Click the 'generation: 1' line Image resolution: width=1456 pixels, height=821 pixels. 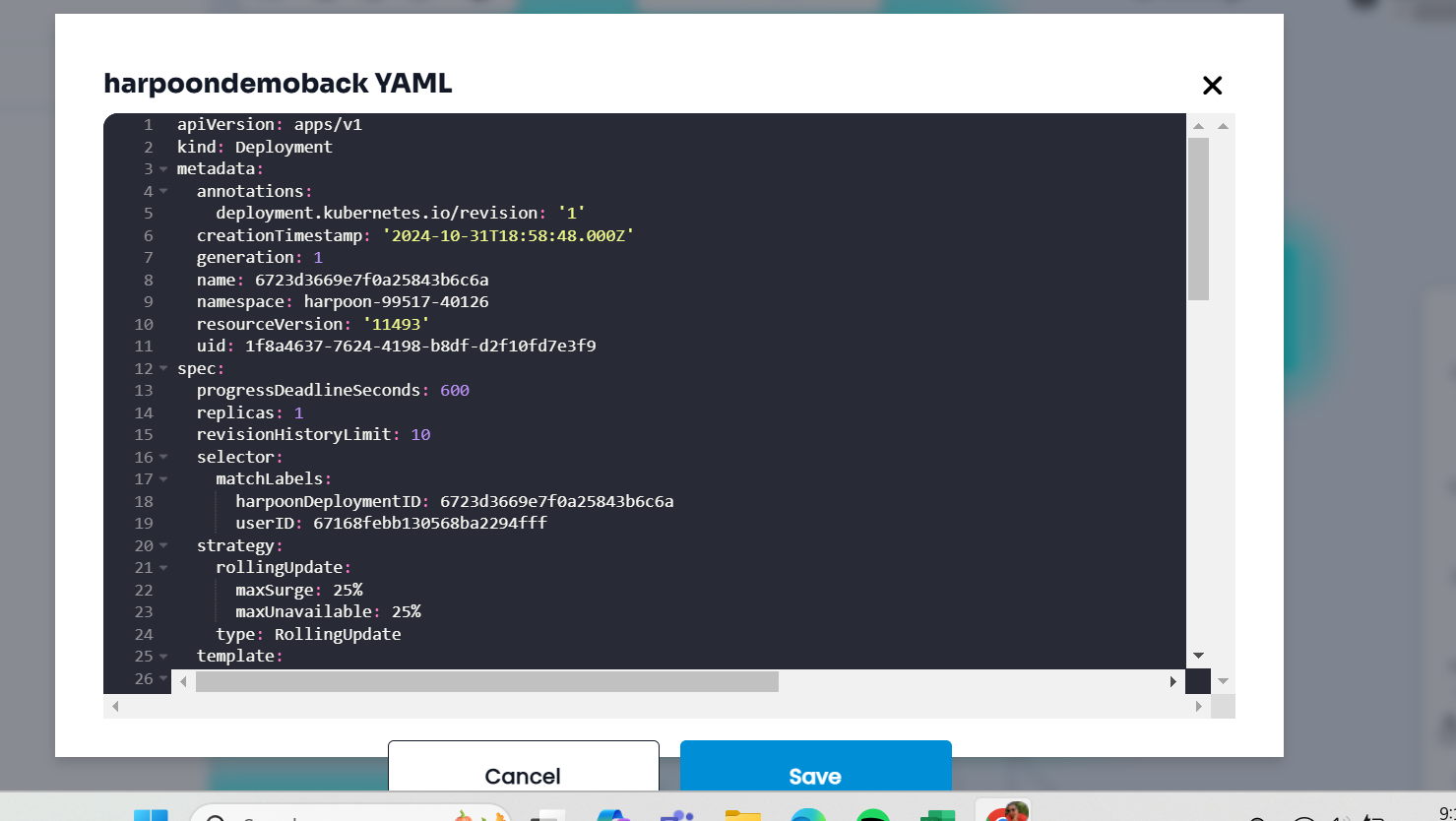tap(260, 258)
